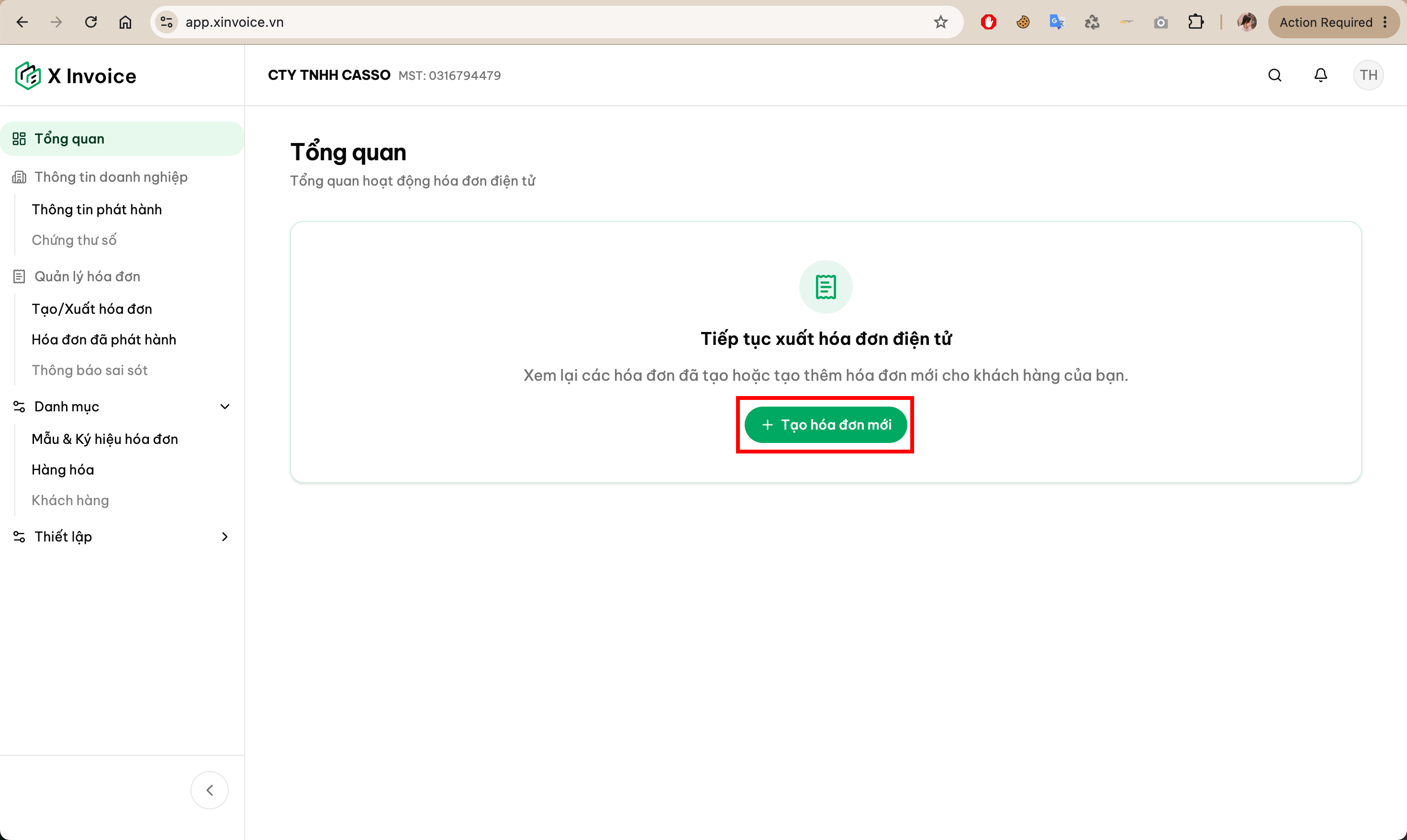This screenshot has height=840, width=1407.
Task: Click the Google Translate extension icon
Action: pos(1057,22)
